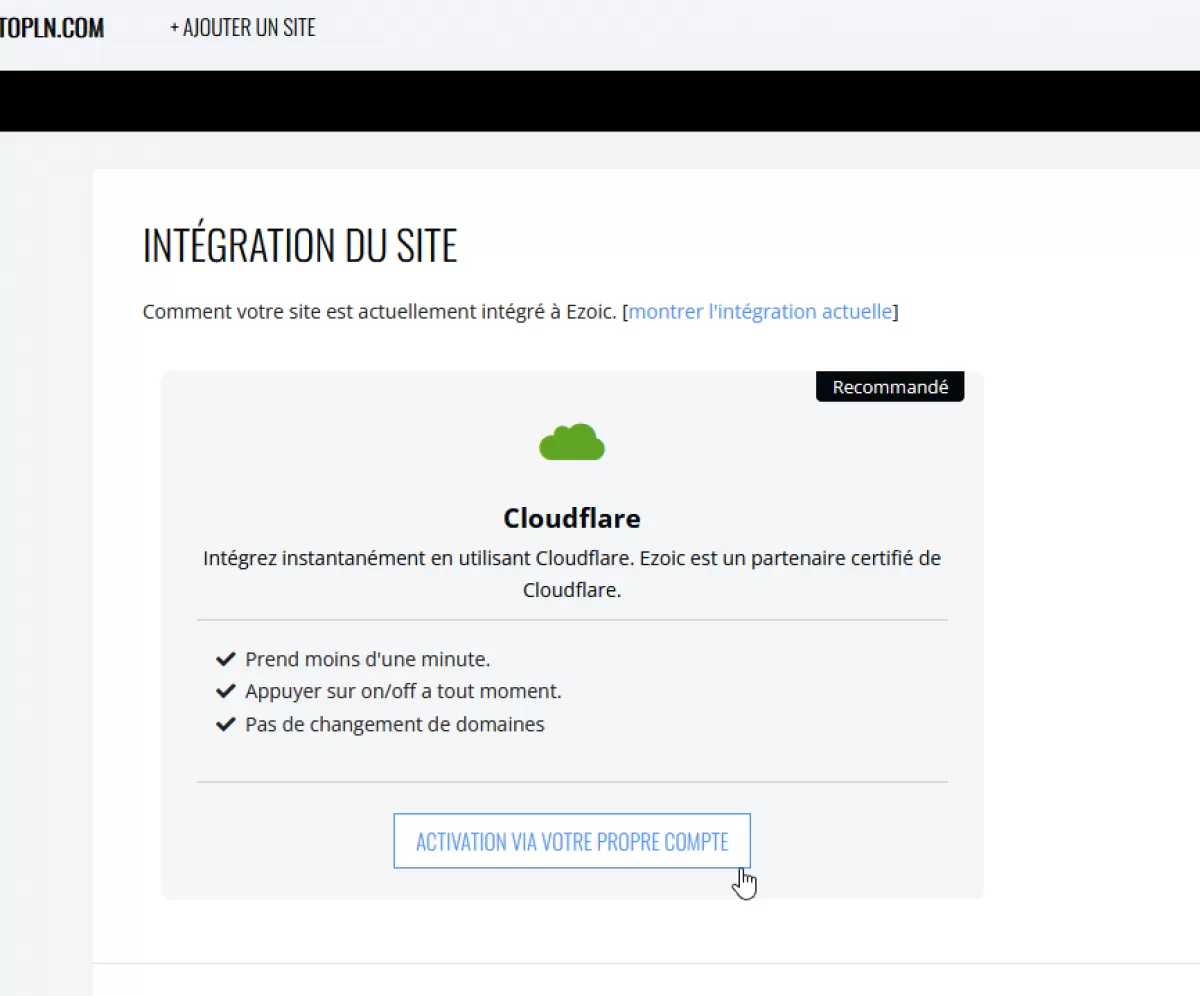Click the "Comment votre site est actuellement intégré" sentence
Screen dimensions: 1200x996
point(380,311)
